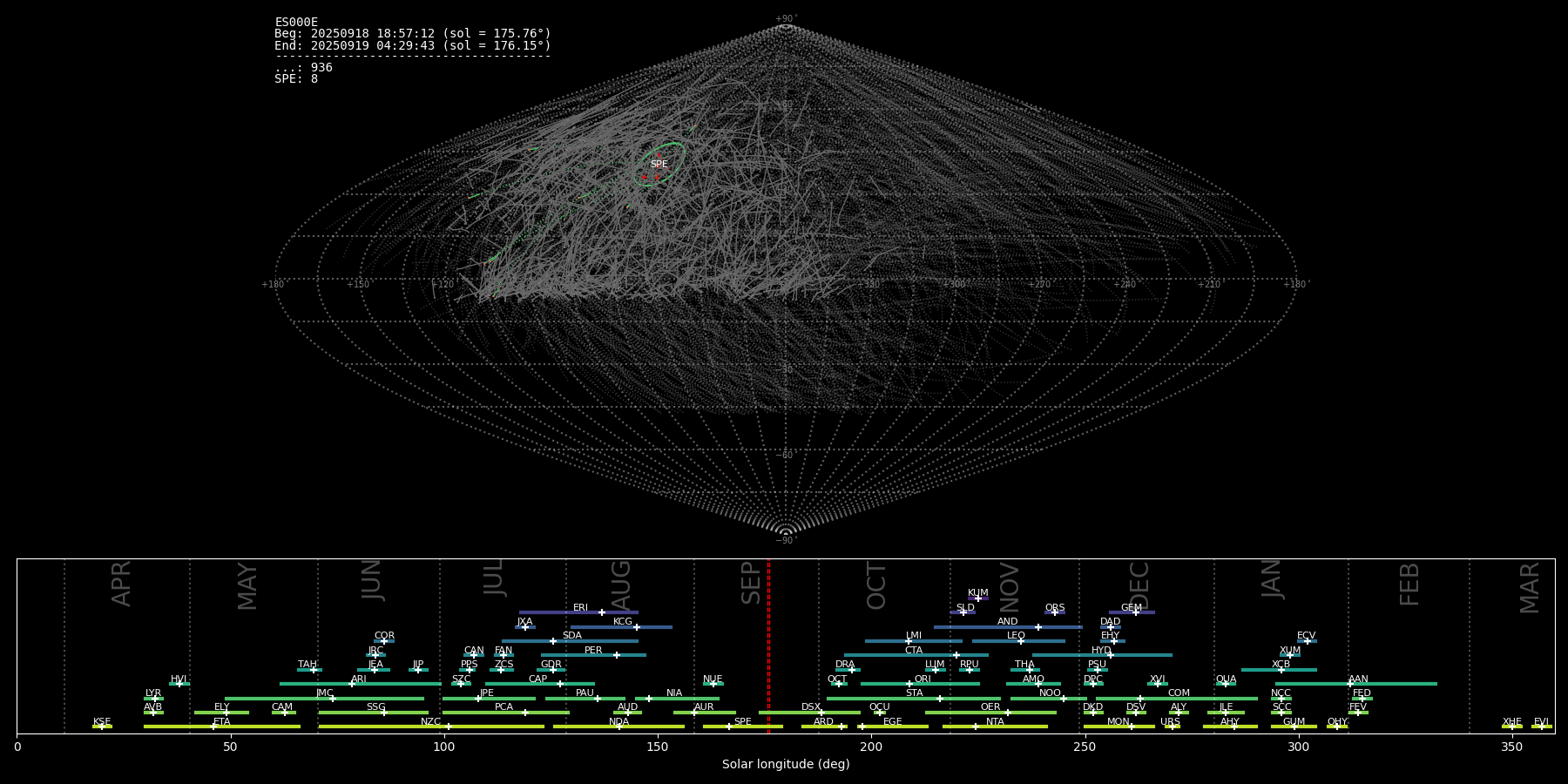The image size is (1568, 784).
Task: Click the AND shower activity bar
Action: coord(1008,627)
